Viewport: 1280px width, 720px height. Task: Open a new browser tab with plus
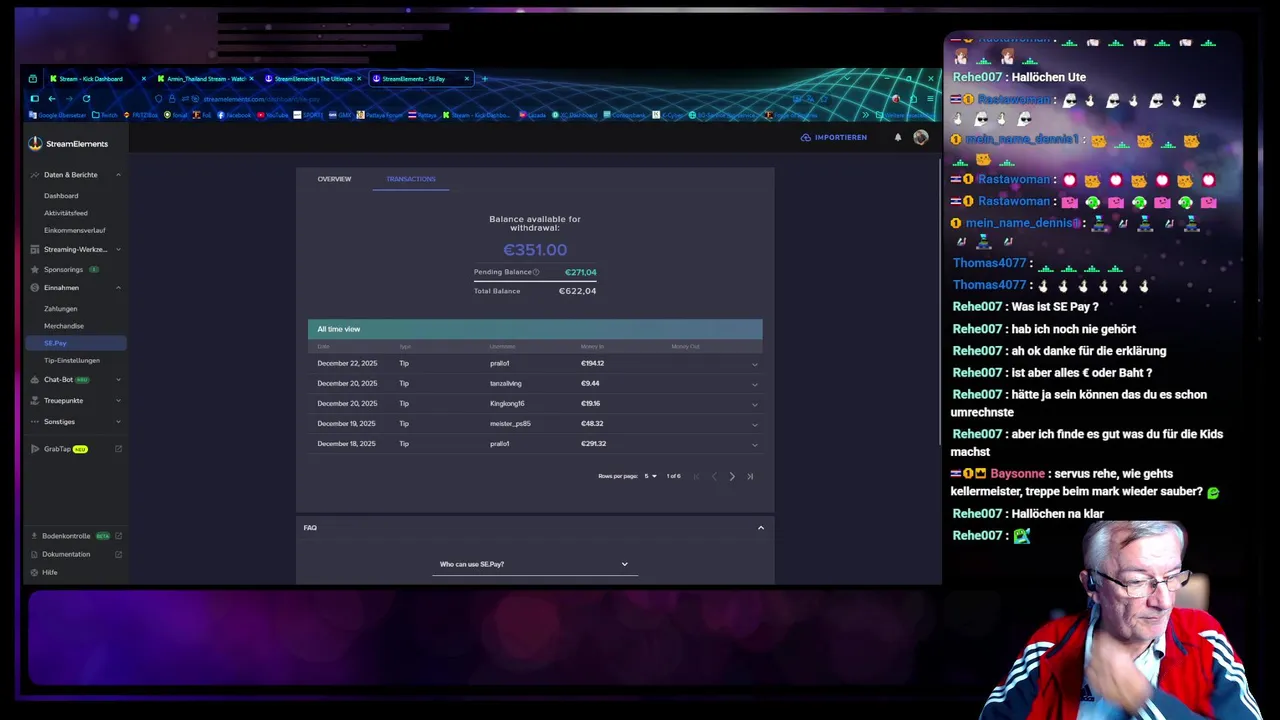pyautogui.click(x=485, y=78)
